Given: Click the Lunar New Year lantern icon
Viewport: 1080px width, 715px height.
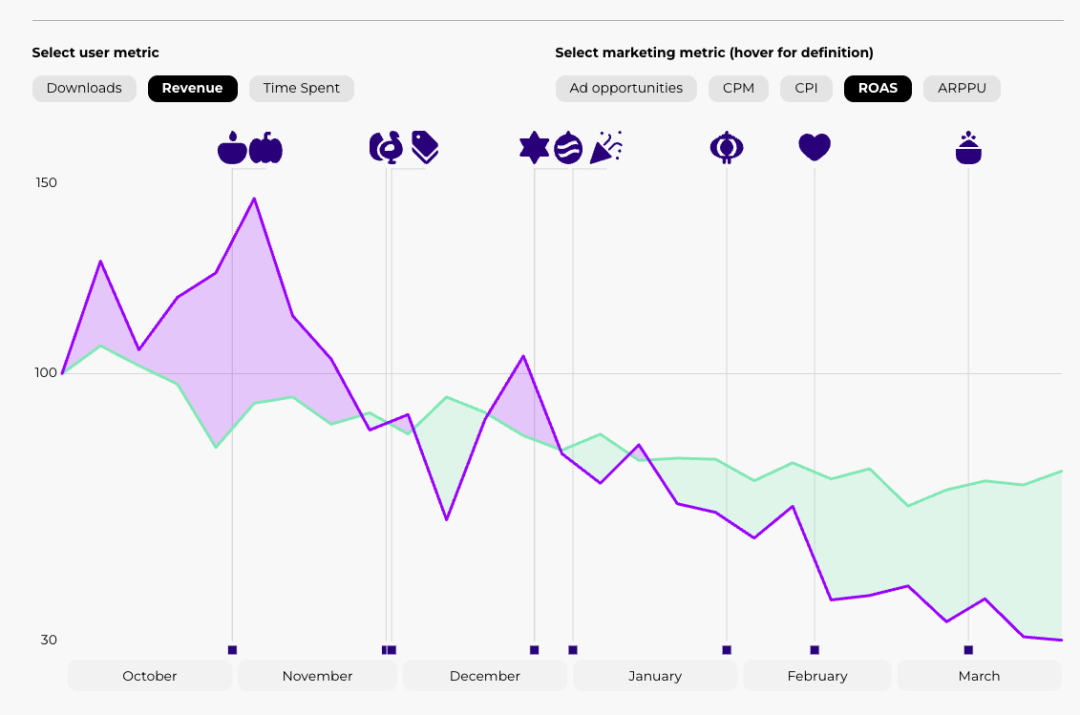Looking at the screenshot, I should tap(727, 147).
